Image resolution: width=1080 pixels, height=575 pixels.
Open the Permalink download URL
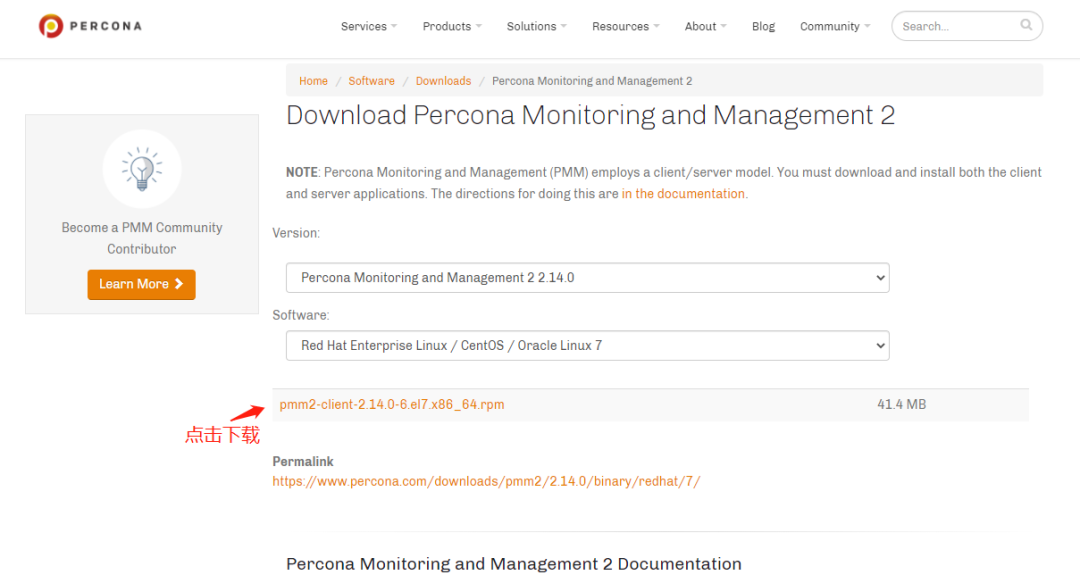pyautogui.click(x=486, y=481)
